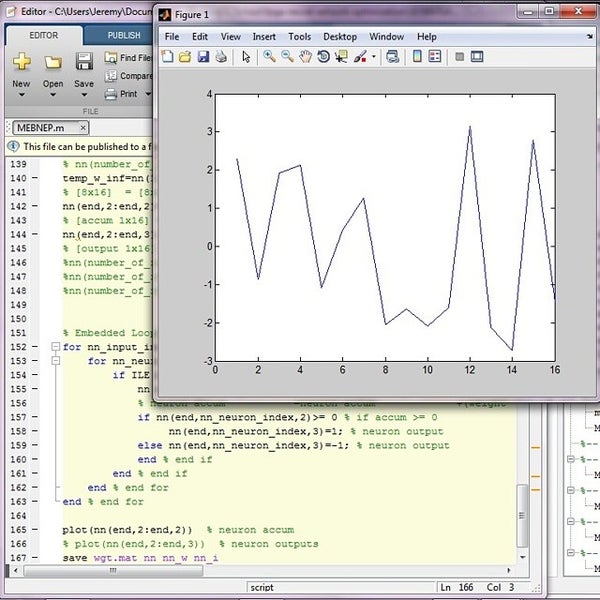Open the Brush tool color dropdown arrow

point(374,57)
